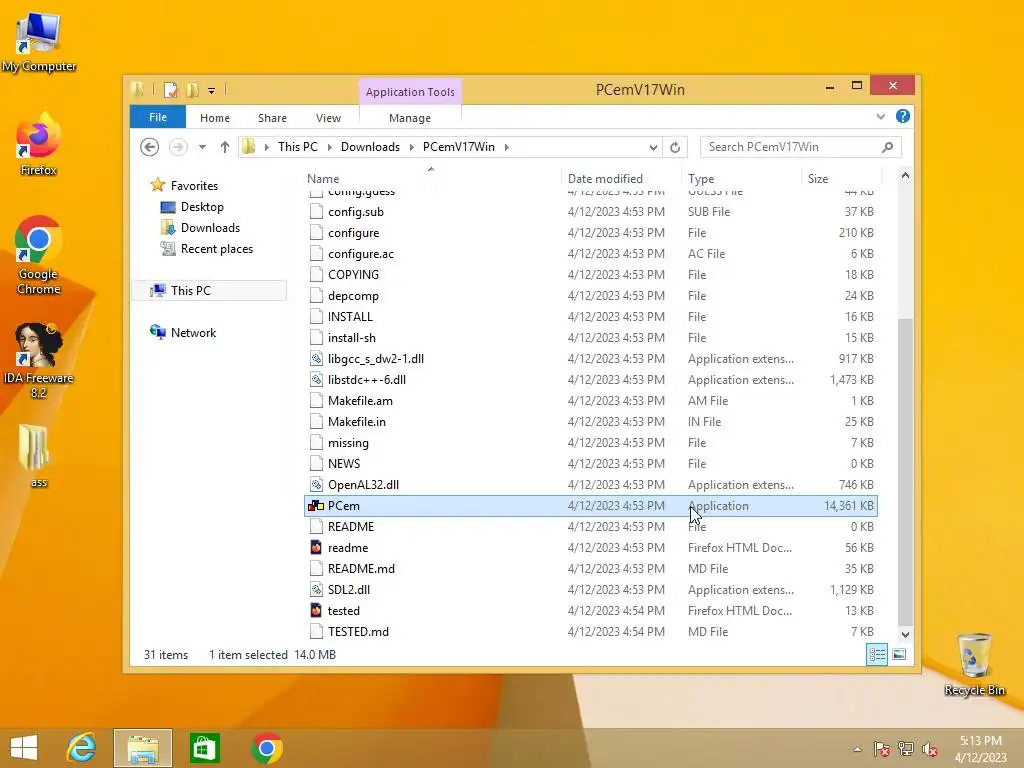Open the Manage ribbon tab
1024x768 pixels.
(409, 118)
